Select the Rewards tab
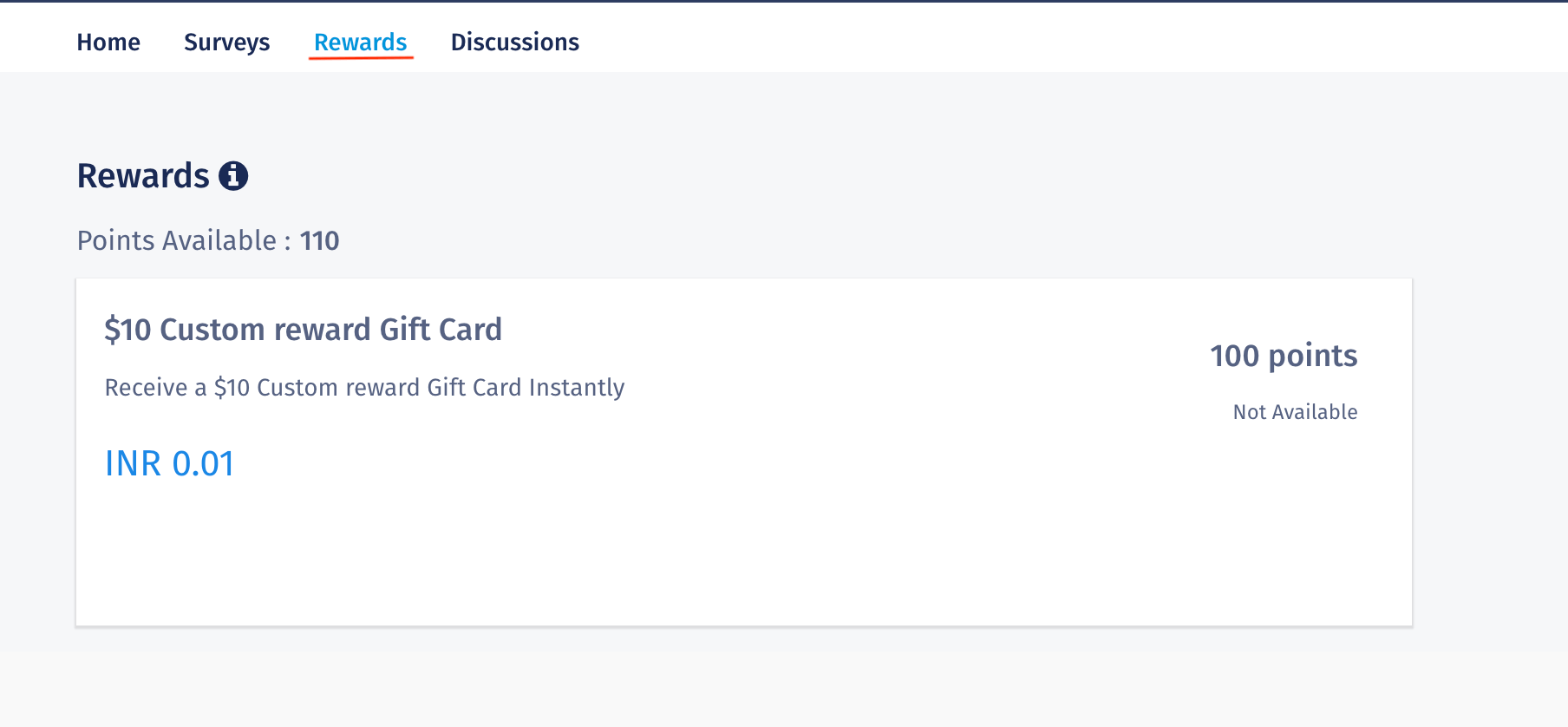 pyautogui.click(x=360, y=42)
